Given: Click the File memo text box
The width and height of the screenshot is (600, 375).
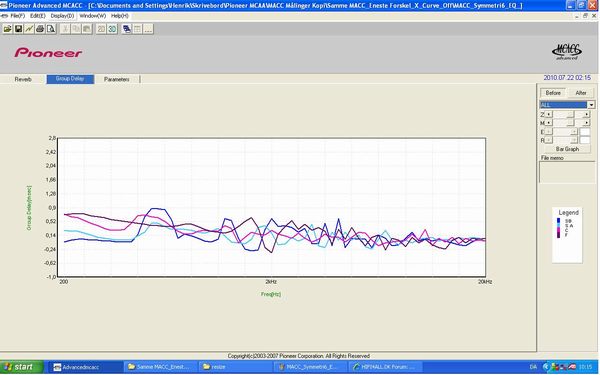Looking at the screenshot, I should click(x=567, y=172).
